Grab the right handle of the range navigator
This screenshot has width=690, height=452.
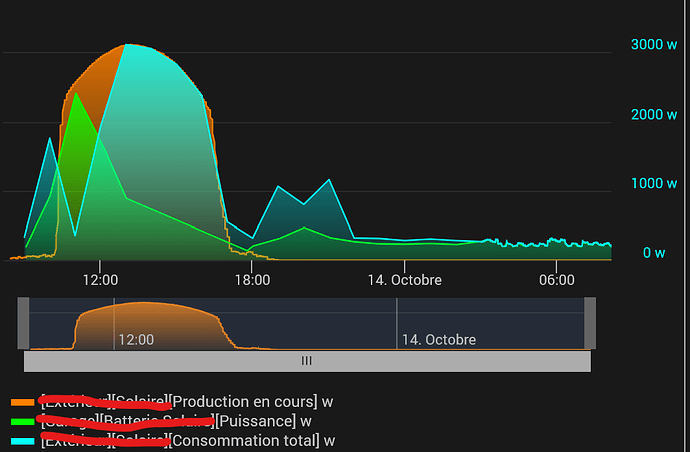pyautogui.click(x=590, y=323)
